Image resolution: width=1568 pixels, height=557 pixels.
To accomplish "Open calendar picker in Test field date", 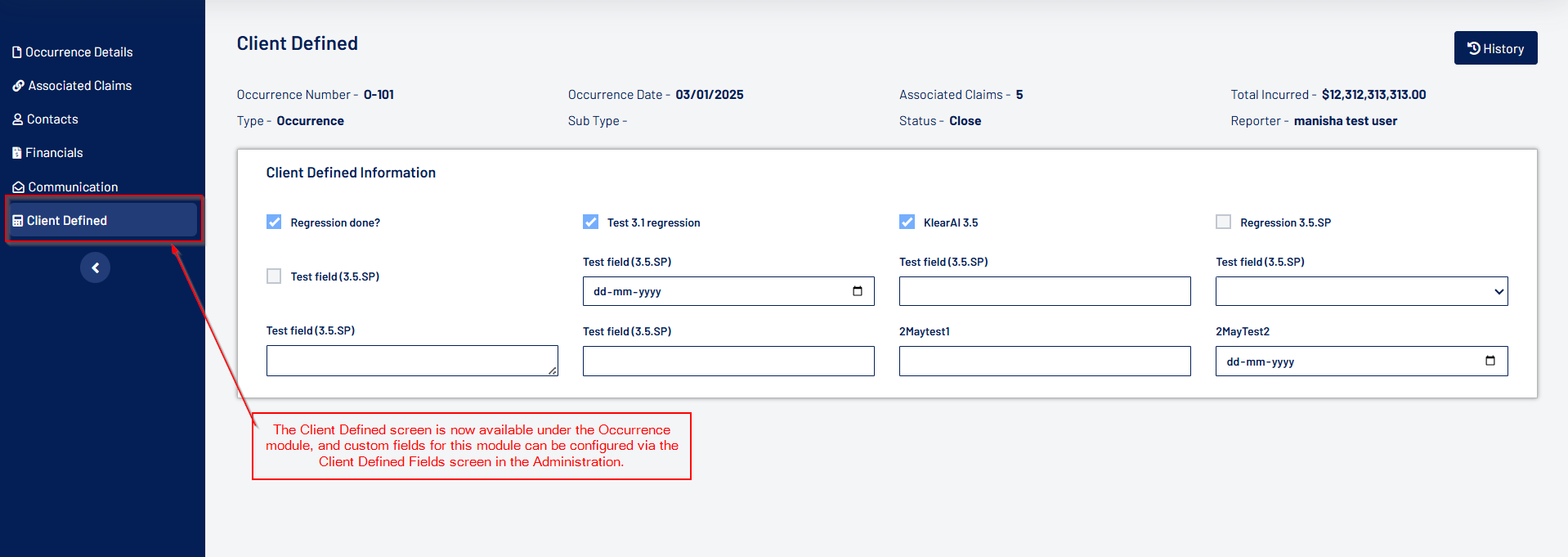I will (x=857, y=291).
